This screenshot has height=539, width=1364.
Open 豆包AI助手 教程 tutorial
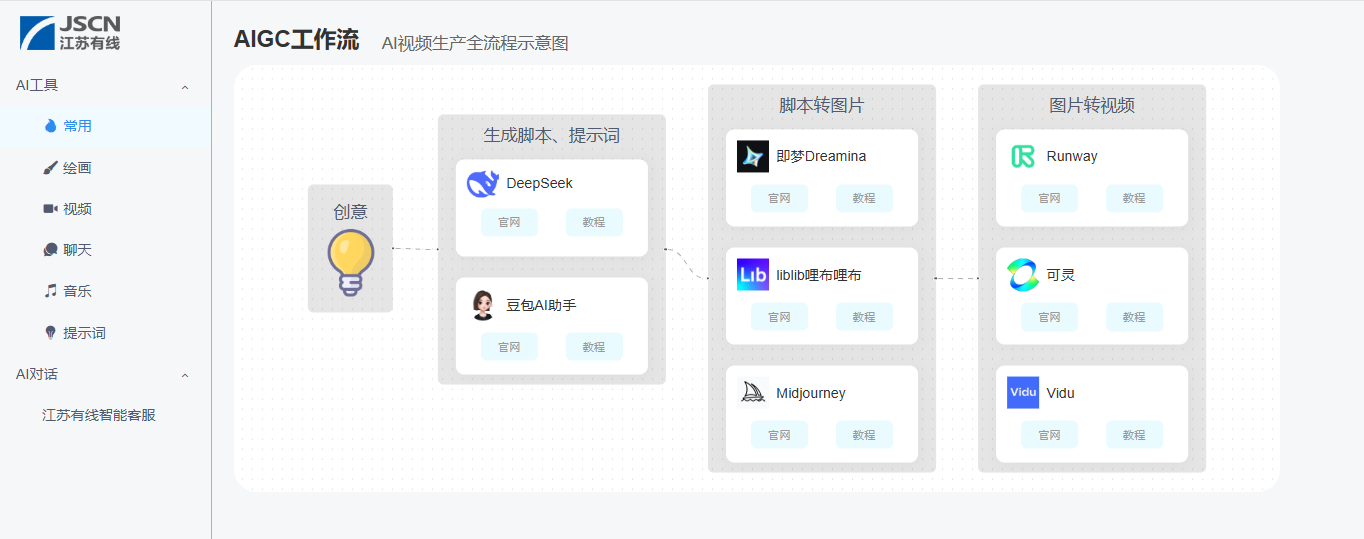click(594, 347)
